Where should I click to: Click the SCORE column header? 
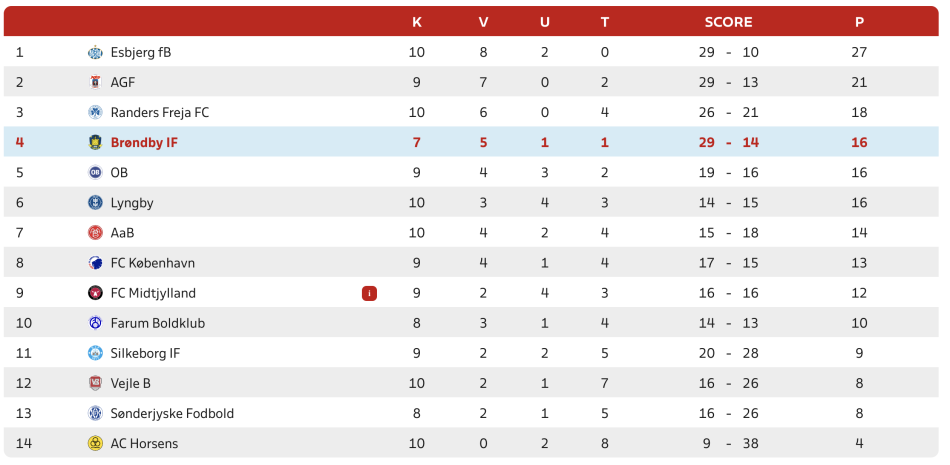click(728, 22)
